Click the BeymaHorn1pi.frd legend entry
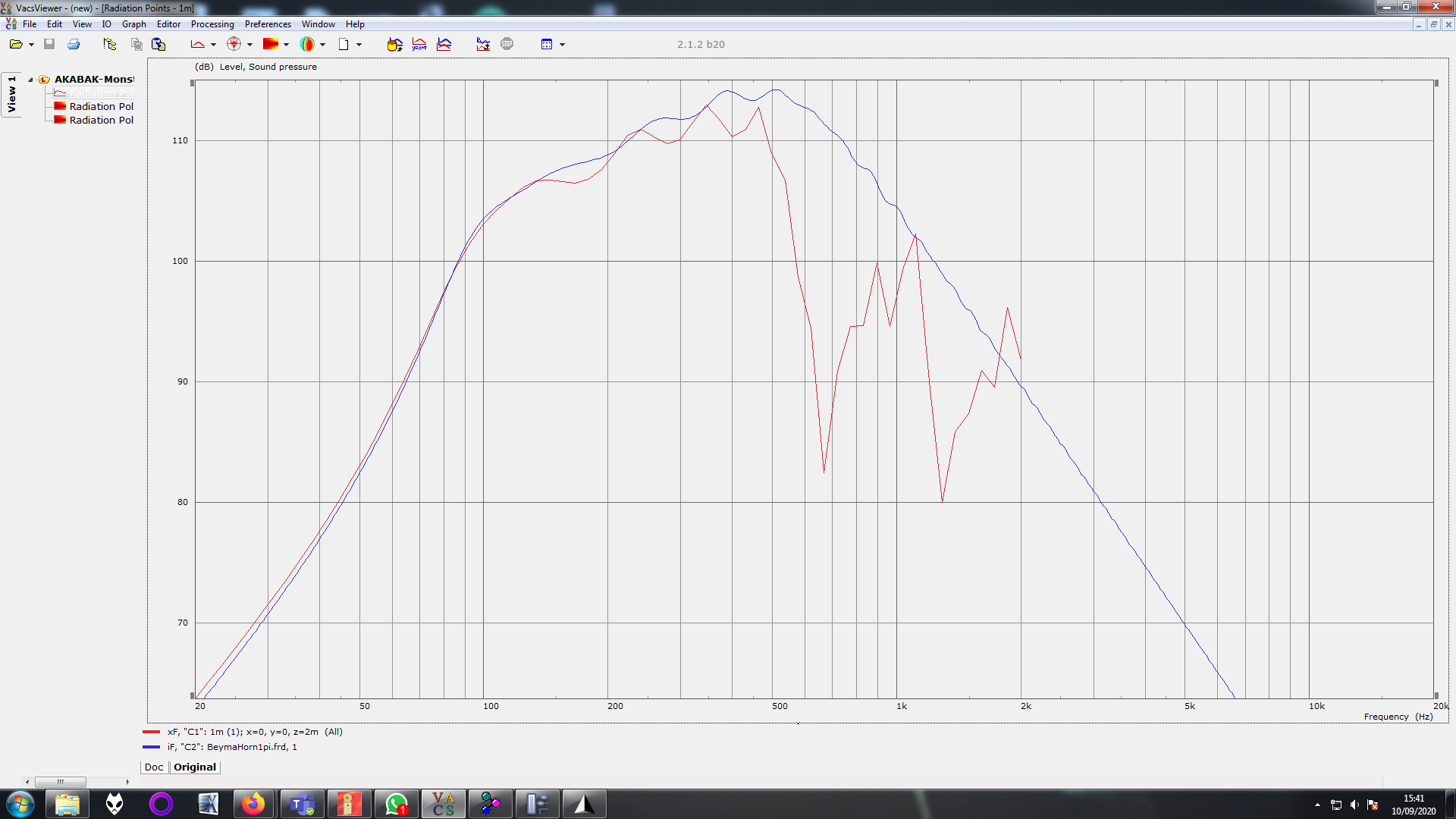The width and height of the screenshot is (1456, 819). pos(232,748)
